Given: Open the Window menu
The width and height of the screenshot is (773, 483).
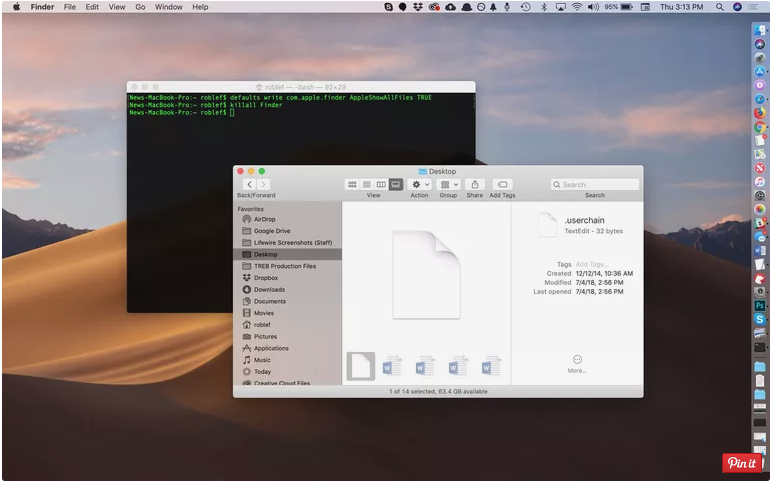Looking at the screenshot, I should (x=169, y=7).
